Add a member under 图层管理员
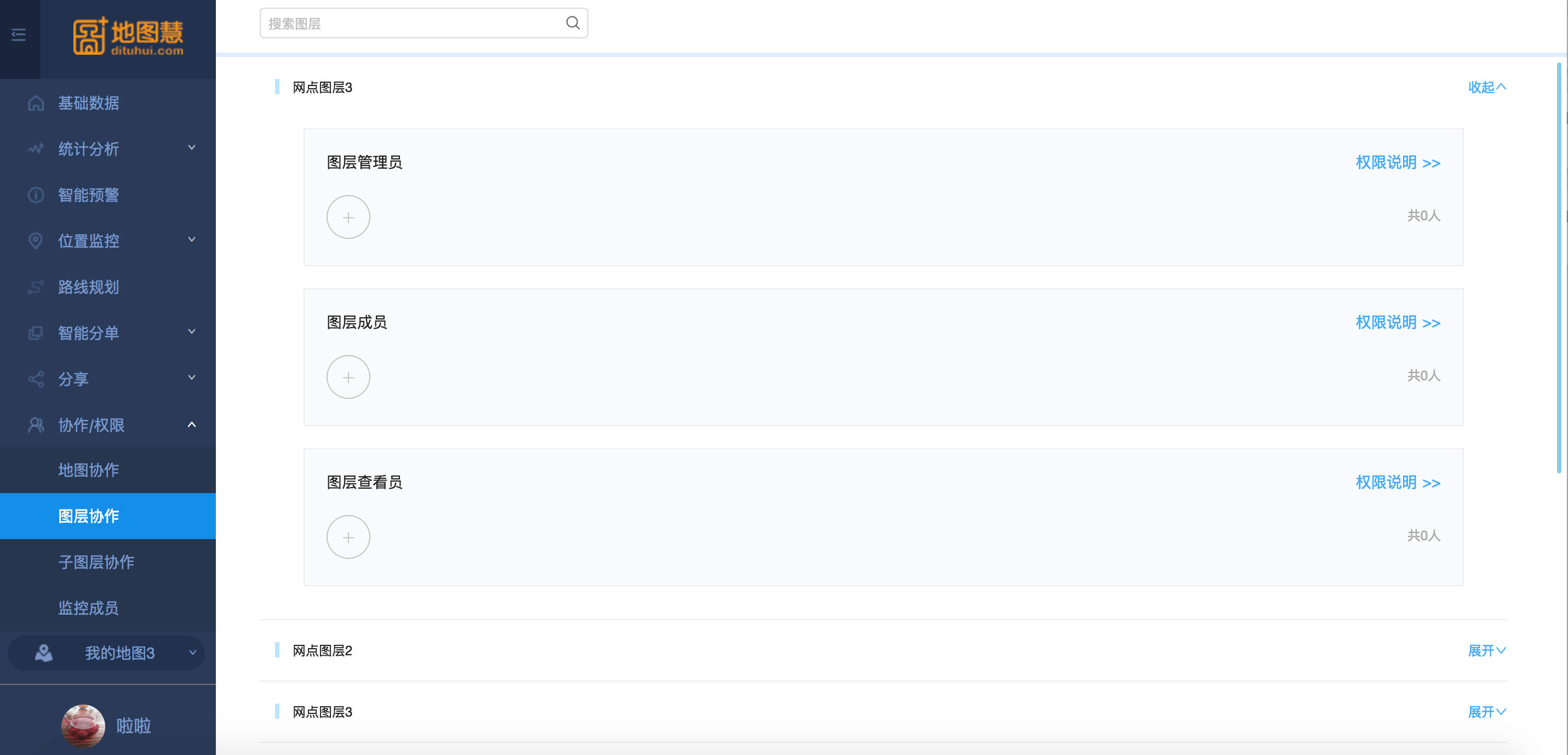The height and width of the screenshot is (755, 1568). (x=348, y=218)
